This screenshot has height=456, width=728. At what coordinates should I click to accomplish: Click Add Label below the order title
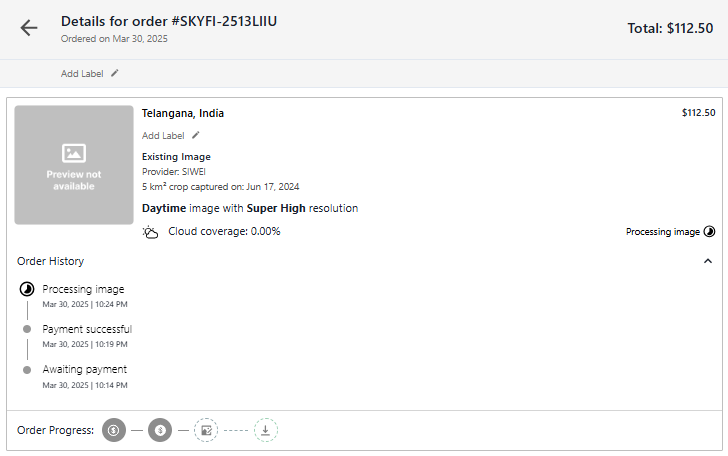point(82,73)
